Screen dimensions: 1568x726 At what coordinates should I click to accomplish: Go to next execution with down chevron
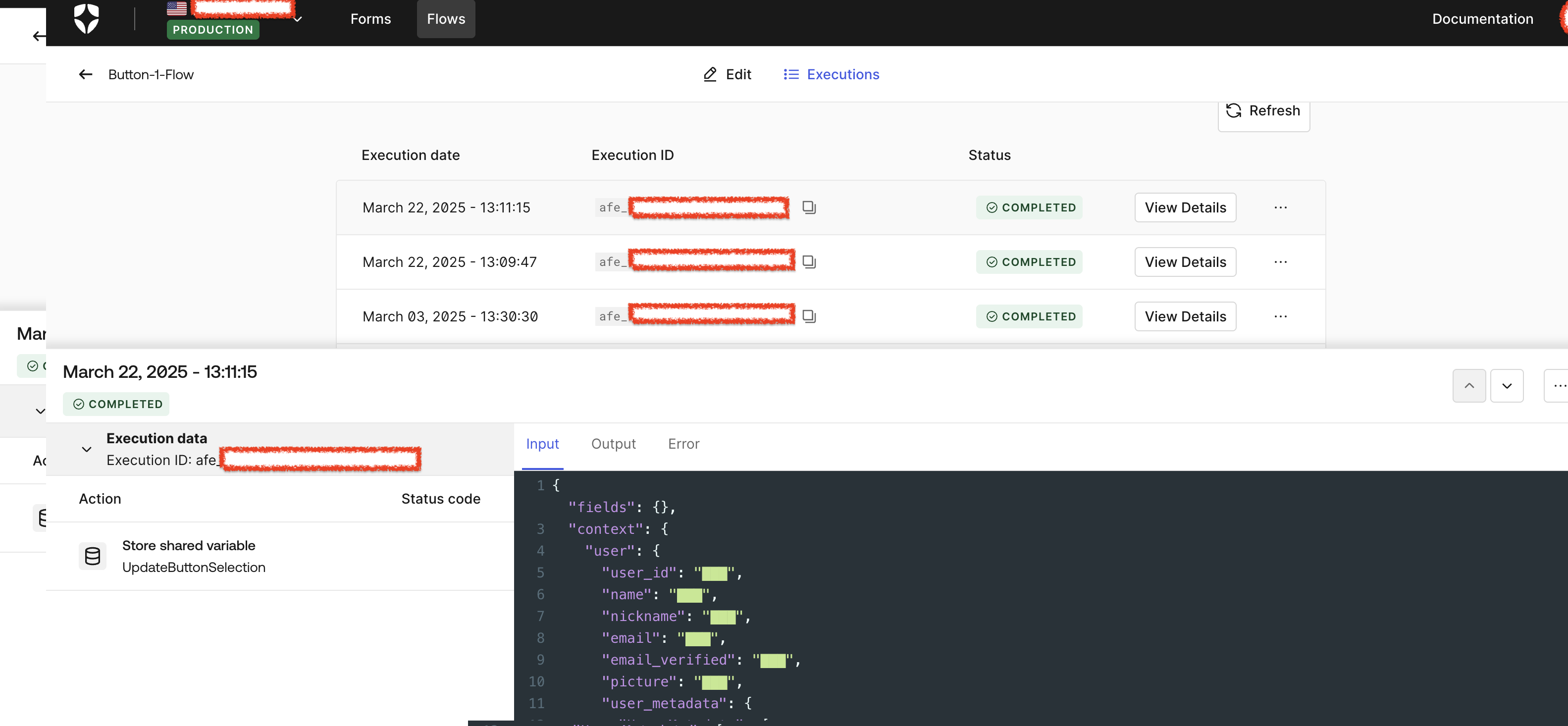point(1507,386)
